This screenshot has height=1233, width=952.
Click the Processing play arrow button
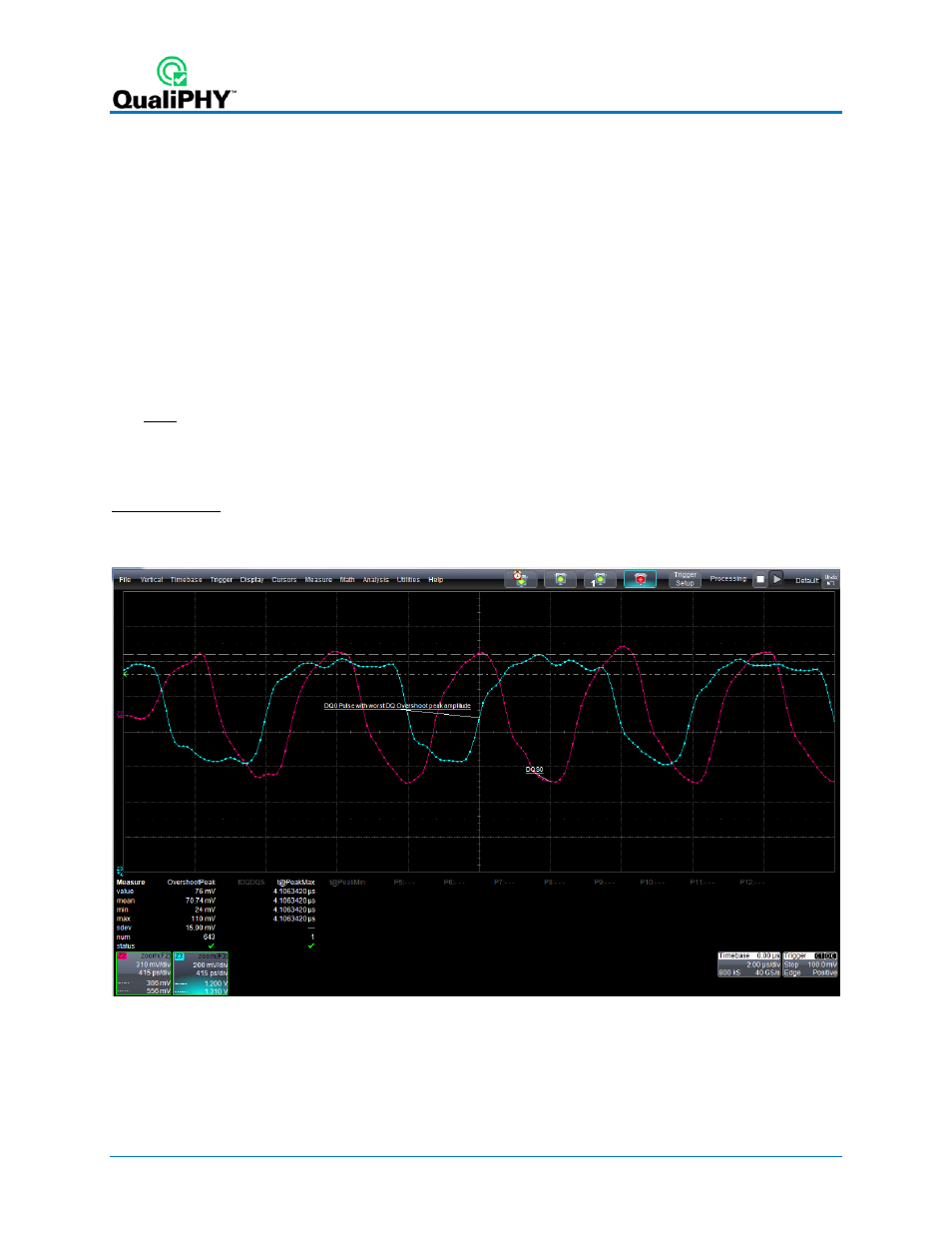(x=776, y=579)
